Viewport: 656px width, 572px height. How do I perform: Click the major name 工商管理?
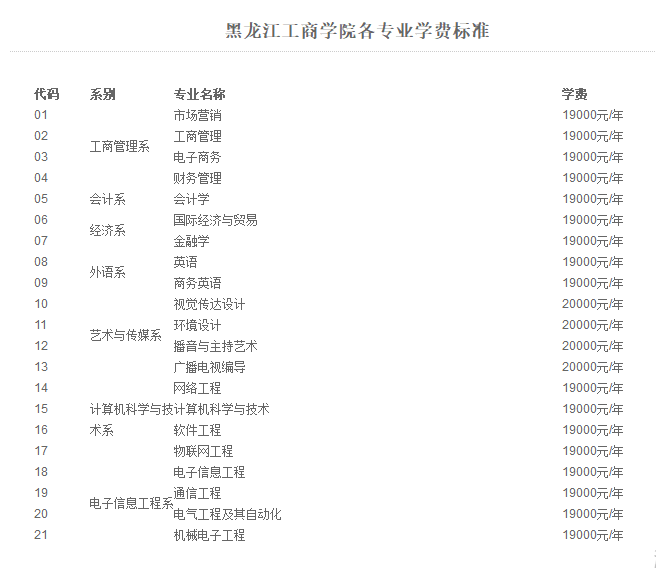(x=197, y=136)
